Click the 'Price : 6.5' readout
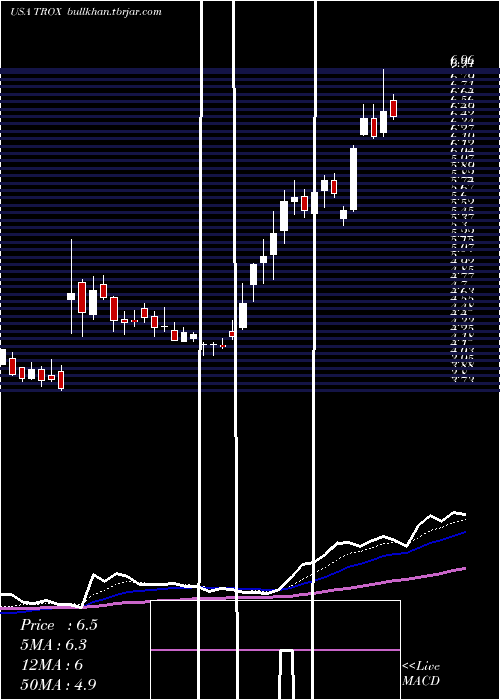This screenshot has height=700, width=500. point(58,625)
